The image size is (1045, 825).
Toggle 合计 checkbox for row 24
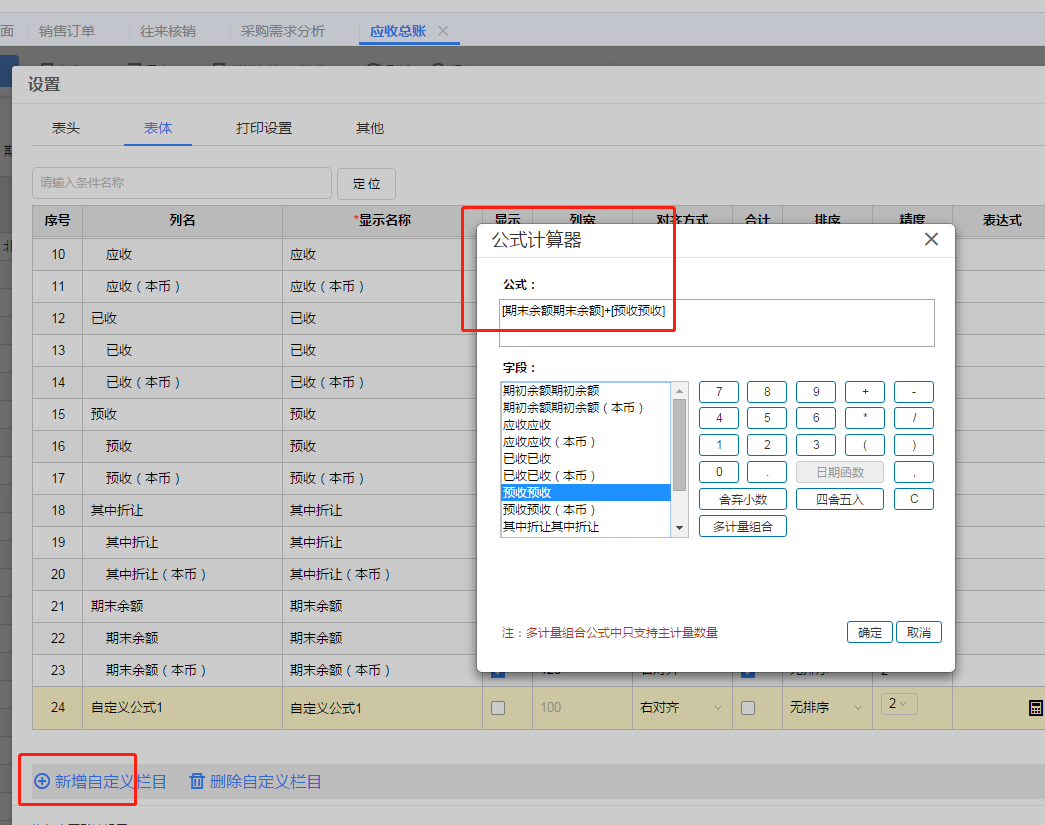(748, 708)
